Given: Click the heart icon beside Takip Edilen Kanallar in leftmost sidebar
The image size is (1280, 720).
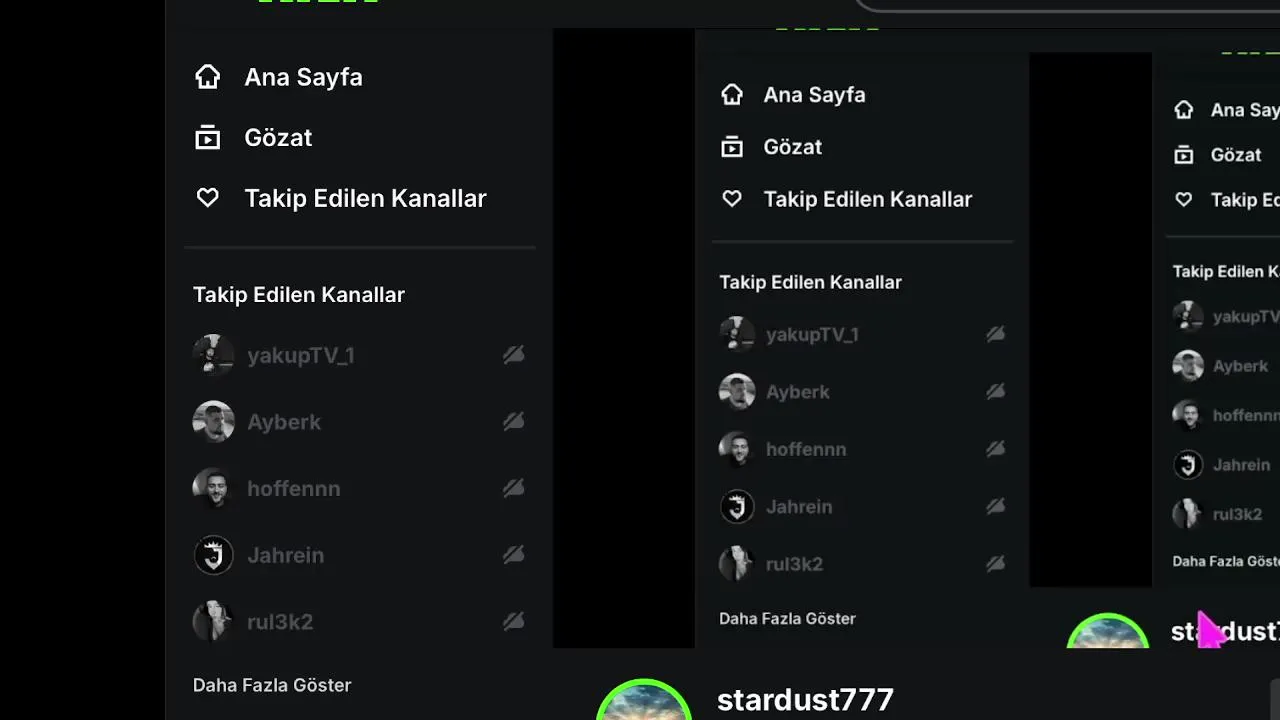Looking at the screenshot, I should (207, 198).
